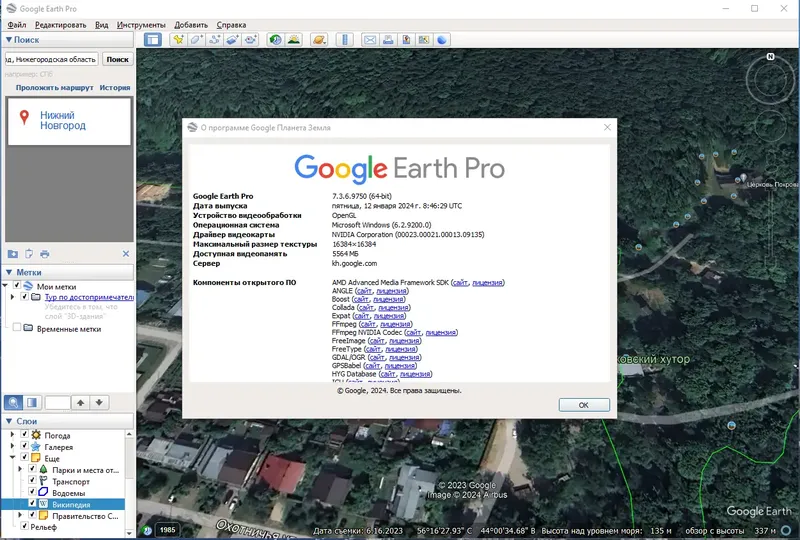
Task: Launch Google Earth web blue globe icon
Action: tap(442, 40)
